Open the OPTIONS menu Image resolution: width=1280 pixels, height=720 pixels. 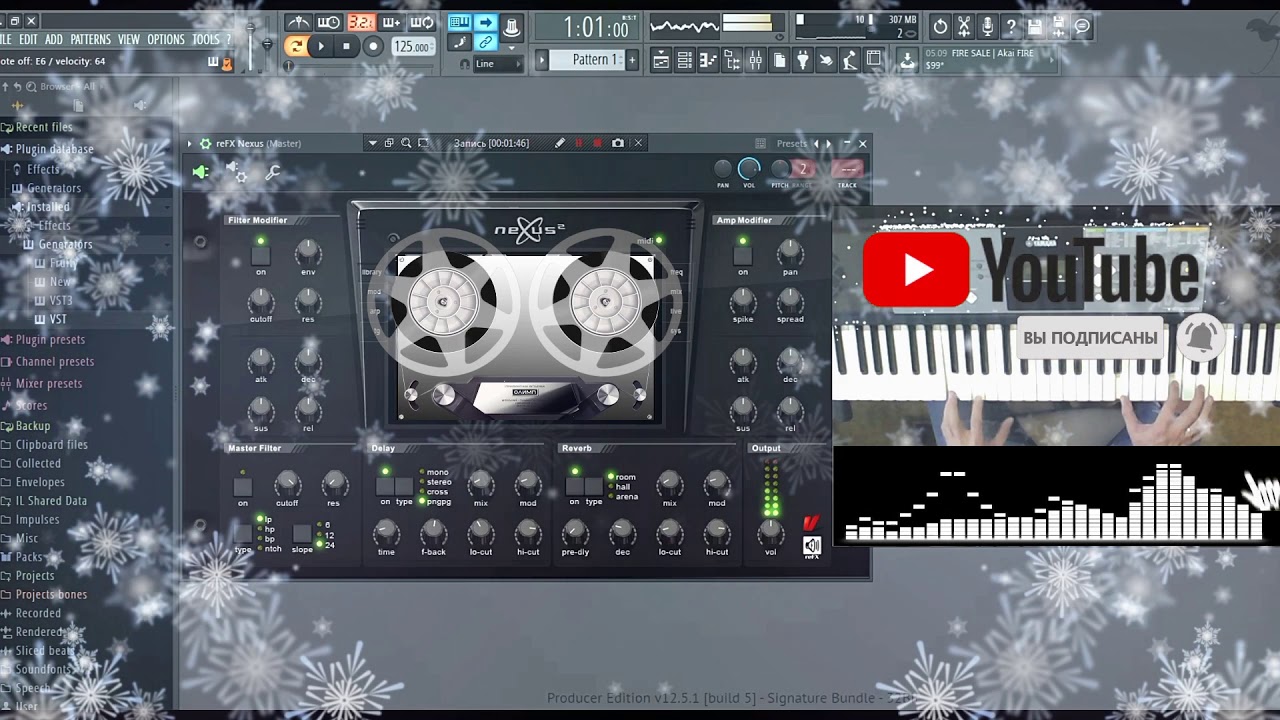coord(166,40)
